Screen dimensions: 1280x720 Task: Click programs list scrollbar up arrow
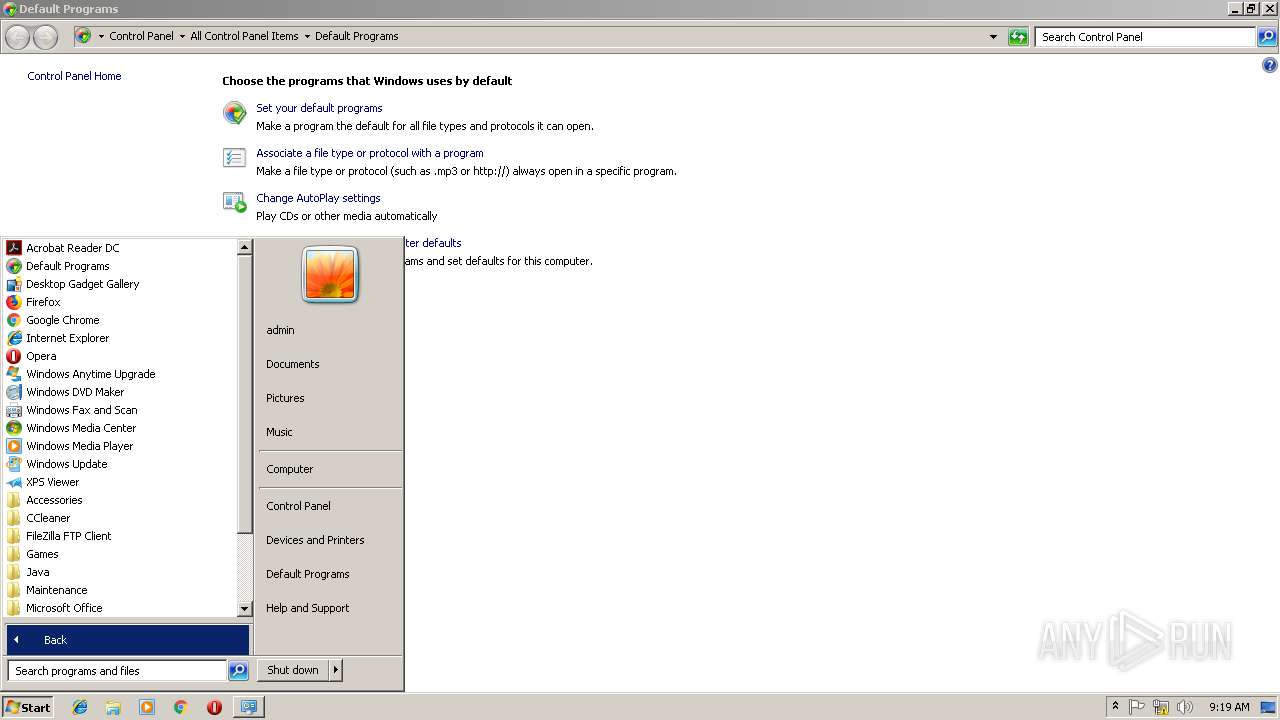coord(245,247)
